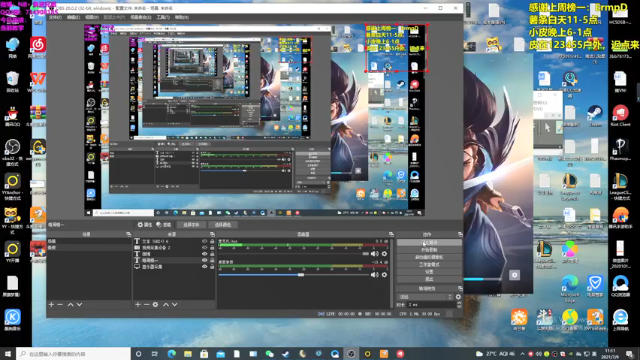
Task: Click the Studio Mode button
Action: (x=429, y=264)
